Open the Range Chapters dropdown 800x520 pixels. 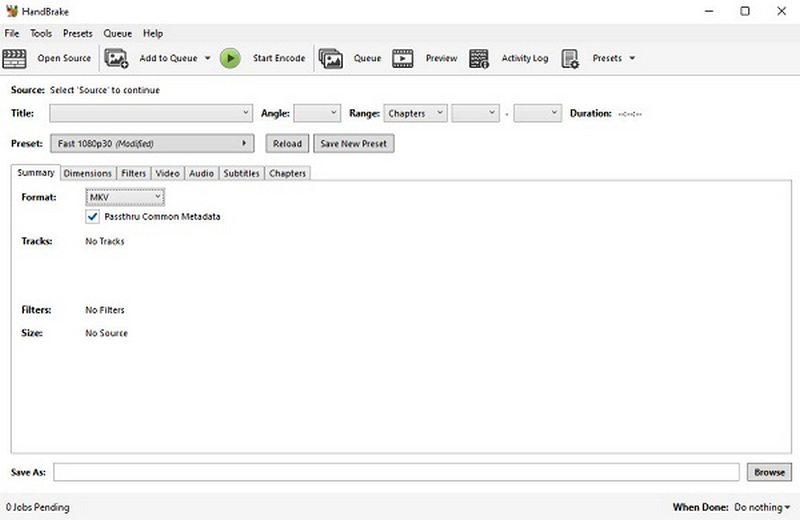pos(415,113)
